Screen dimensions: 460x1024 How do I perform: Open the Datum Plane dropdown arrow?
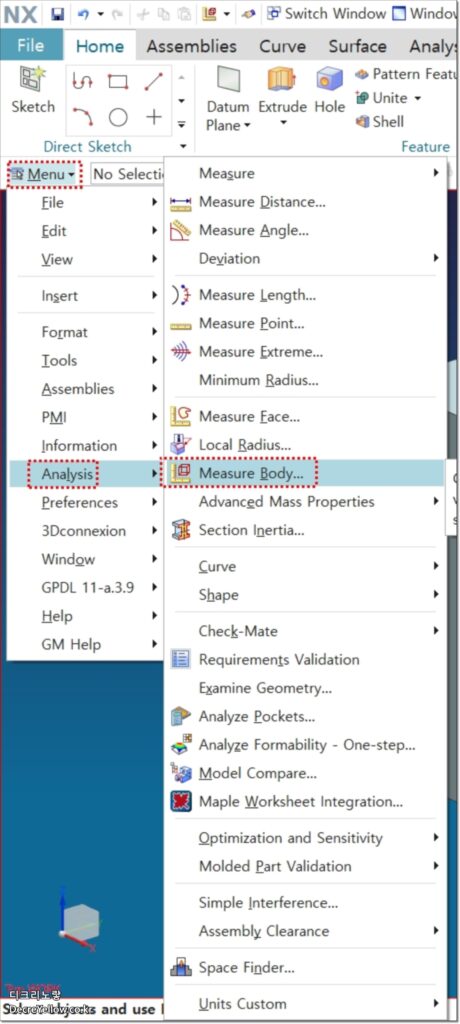[248, 126]
